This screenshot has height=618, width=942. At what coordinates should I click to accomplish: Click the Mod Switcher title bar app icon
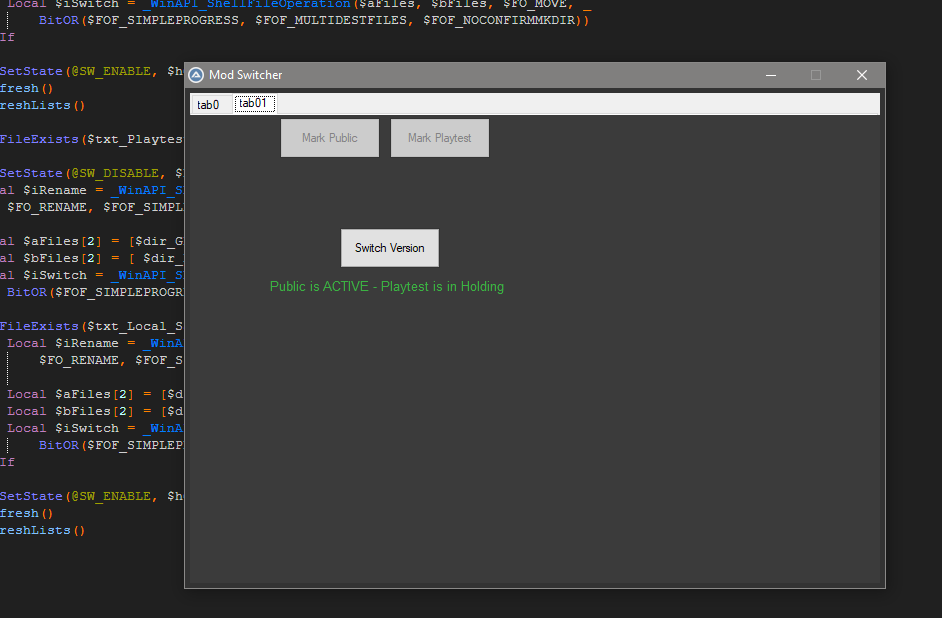point(196,75)
